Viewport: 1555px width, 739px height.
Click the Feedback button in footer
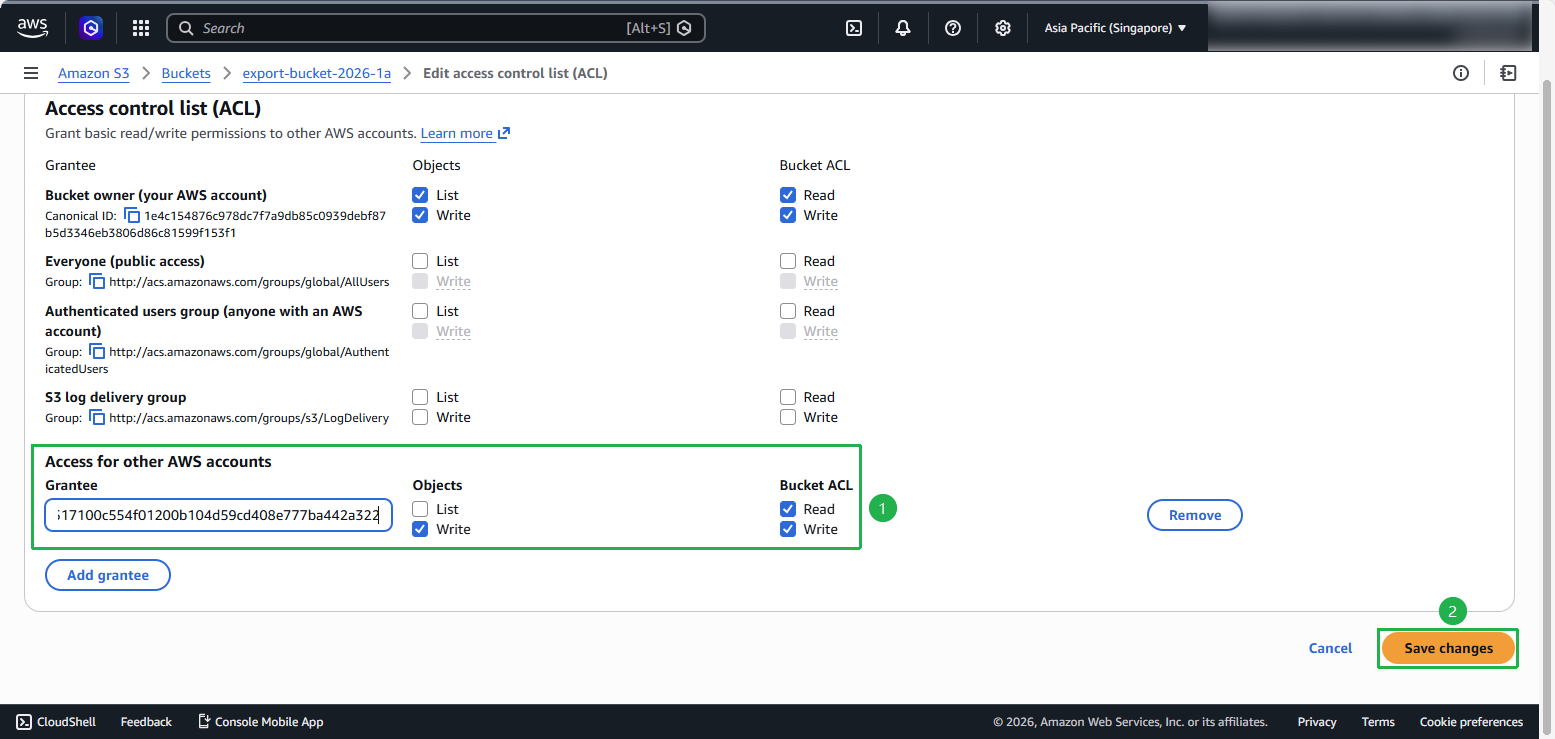[x=146, y=721]
